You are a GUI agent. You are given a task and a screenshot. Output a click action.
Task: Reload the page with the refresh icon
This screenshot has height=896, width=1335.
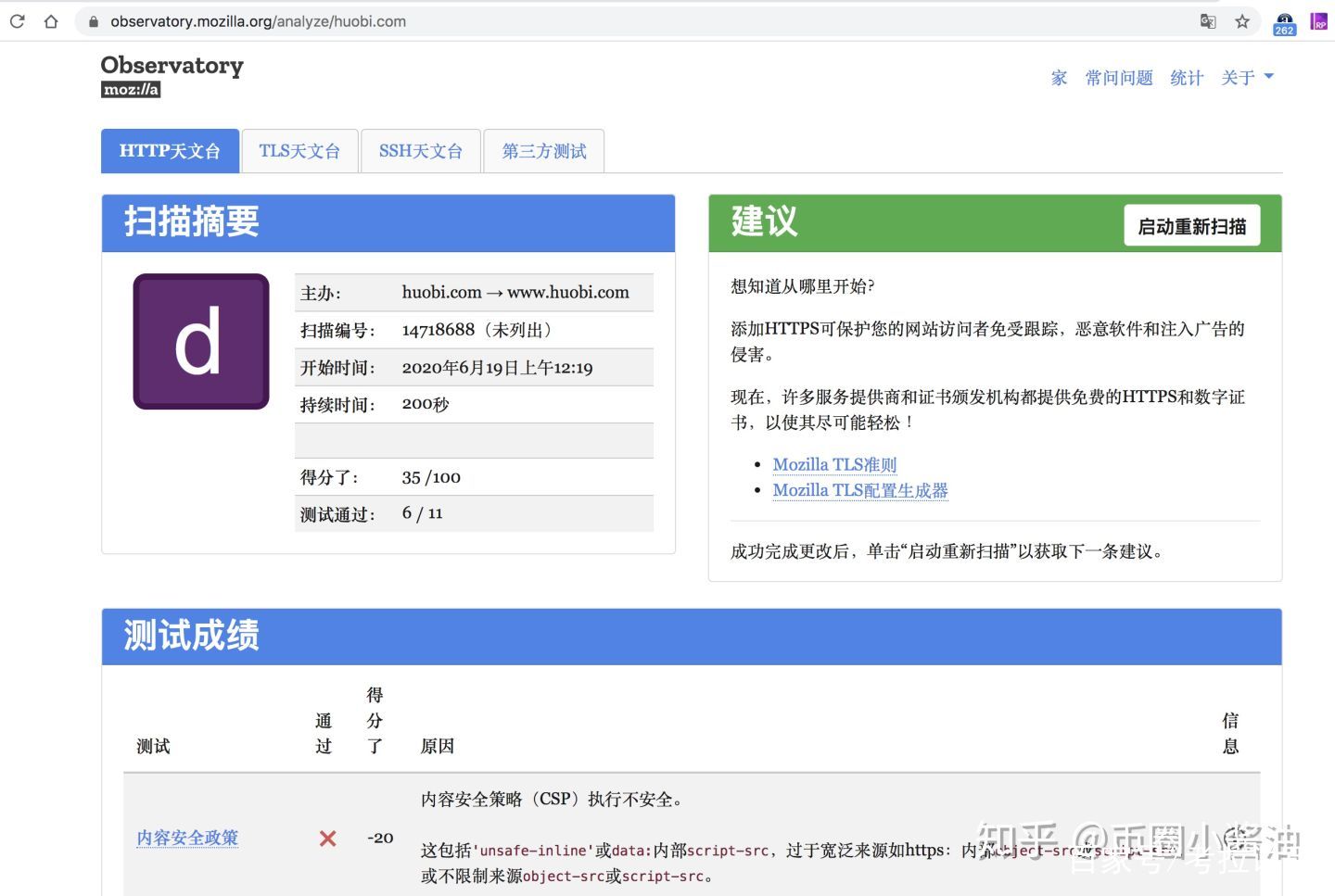pyautogui.click(x=18, y=20)
